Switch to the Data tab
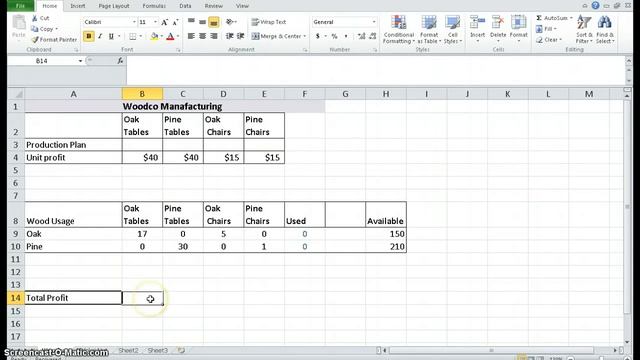This screenshot has width=640, height=360. [185, 6]
